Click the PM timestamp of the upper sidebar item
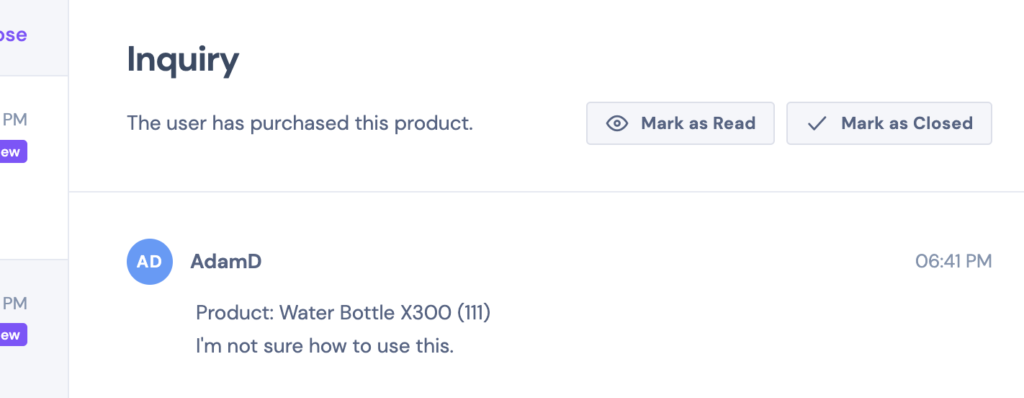 tap(15, 120)
